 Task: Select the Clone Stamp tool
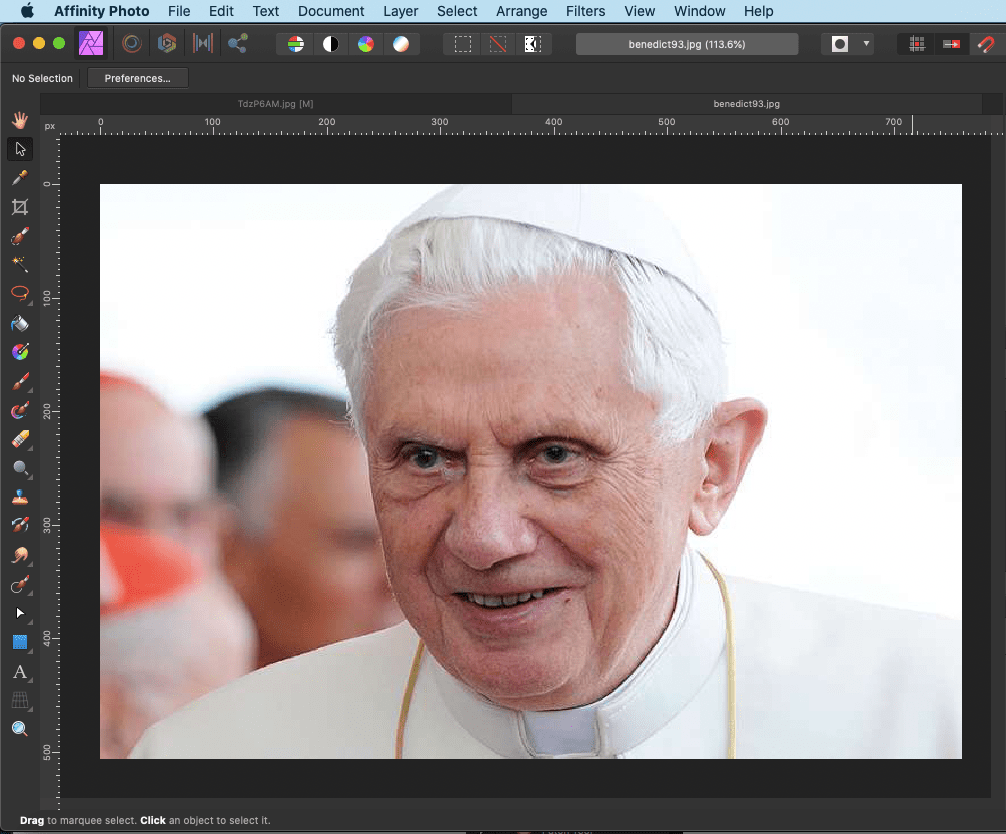click(20, 496)
